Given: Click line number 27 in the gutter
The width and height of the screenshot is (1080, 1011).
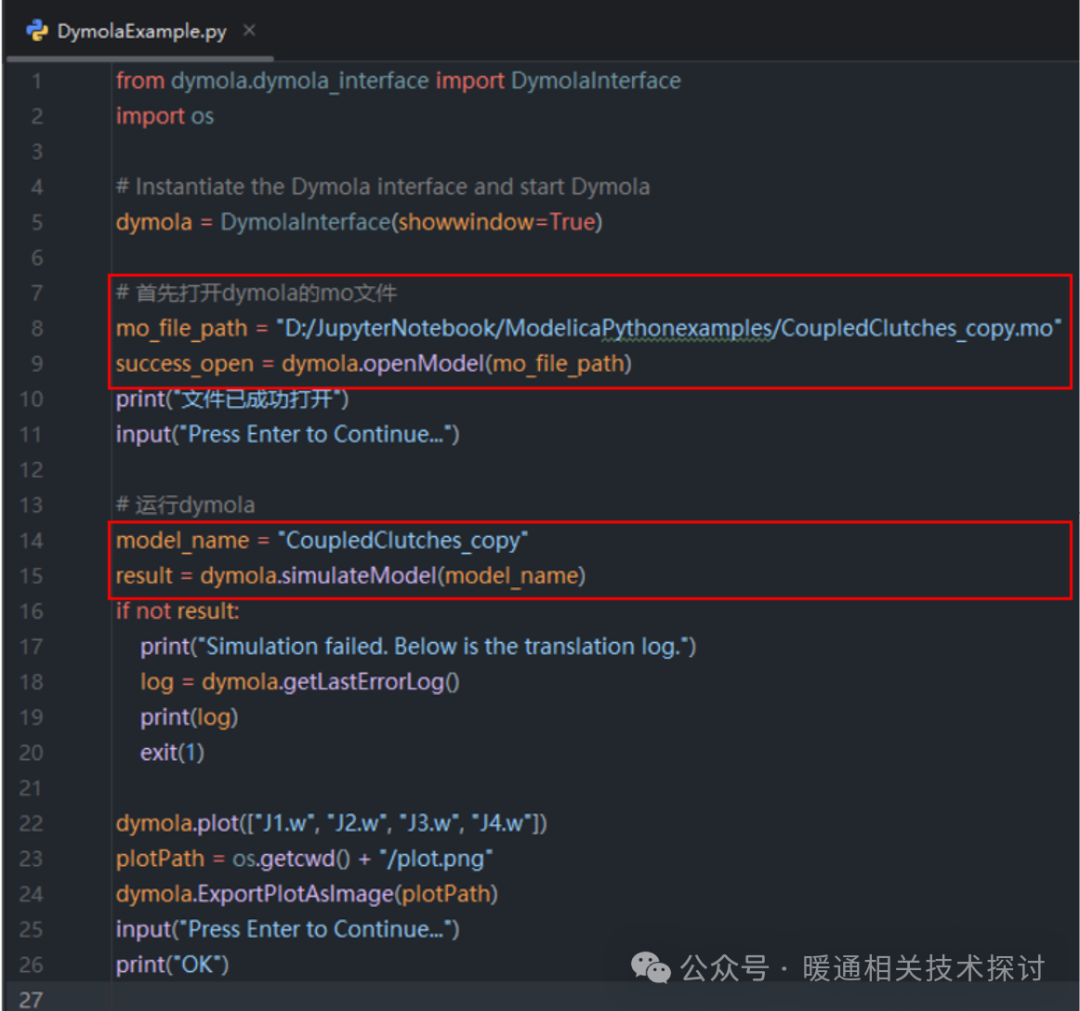Looking at the screenshot, I should [31, 999].
